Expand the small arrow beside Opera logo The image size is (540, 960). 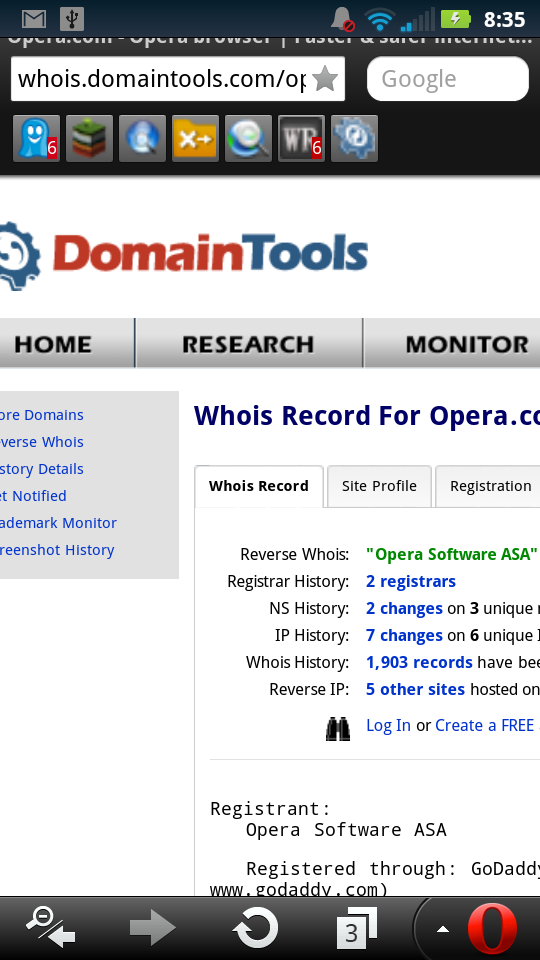pos(443,929)
